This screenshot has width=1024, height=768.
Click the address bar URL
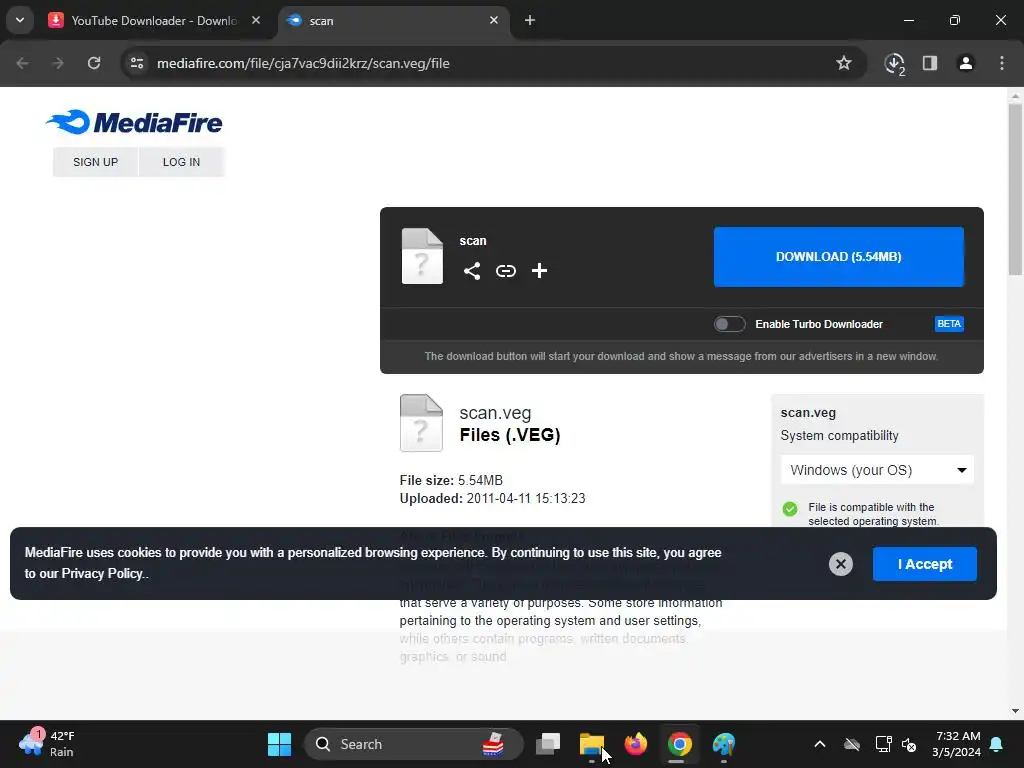303,63
